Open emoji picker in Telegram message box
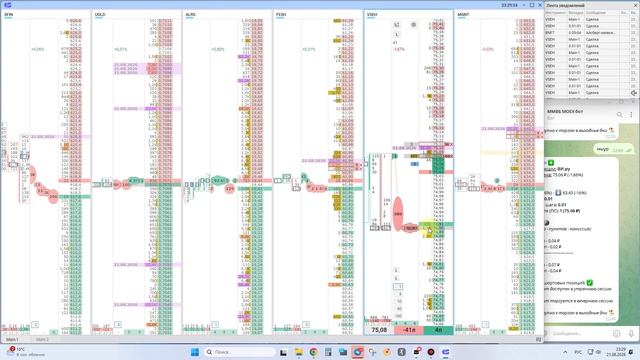Viewport: 640px width, 360px height. click(x=616, y=333)
